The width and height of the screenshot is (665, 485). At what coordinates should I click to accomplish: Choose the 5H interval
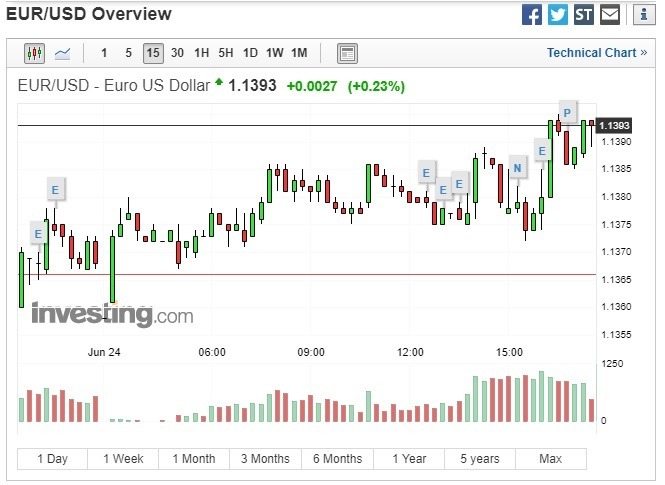226,53
